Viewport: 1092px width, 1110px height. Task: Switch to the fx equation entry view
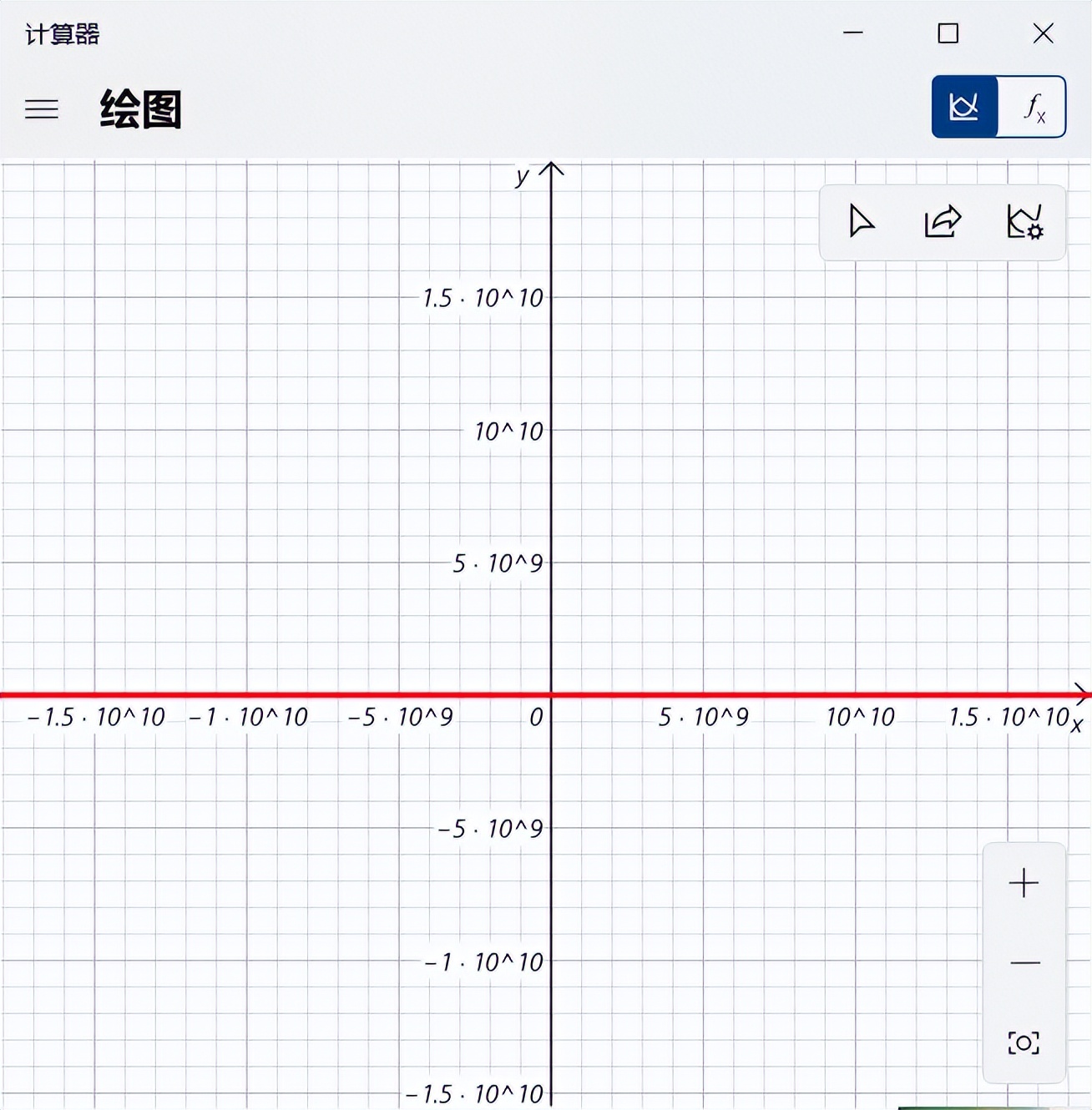coord(1033,107)
